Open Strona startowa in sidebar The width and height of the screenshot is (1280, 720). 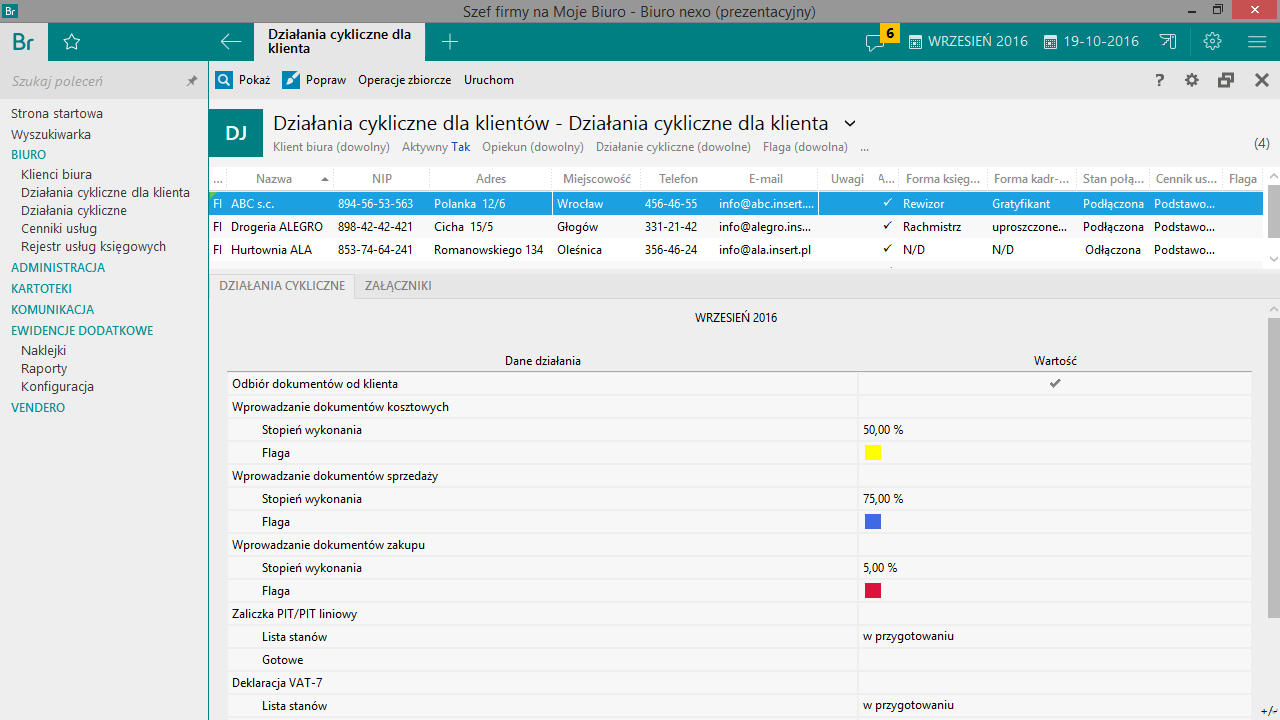coord(57,114)
